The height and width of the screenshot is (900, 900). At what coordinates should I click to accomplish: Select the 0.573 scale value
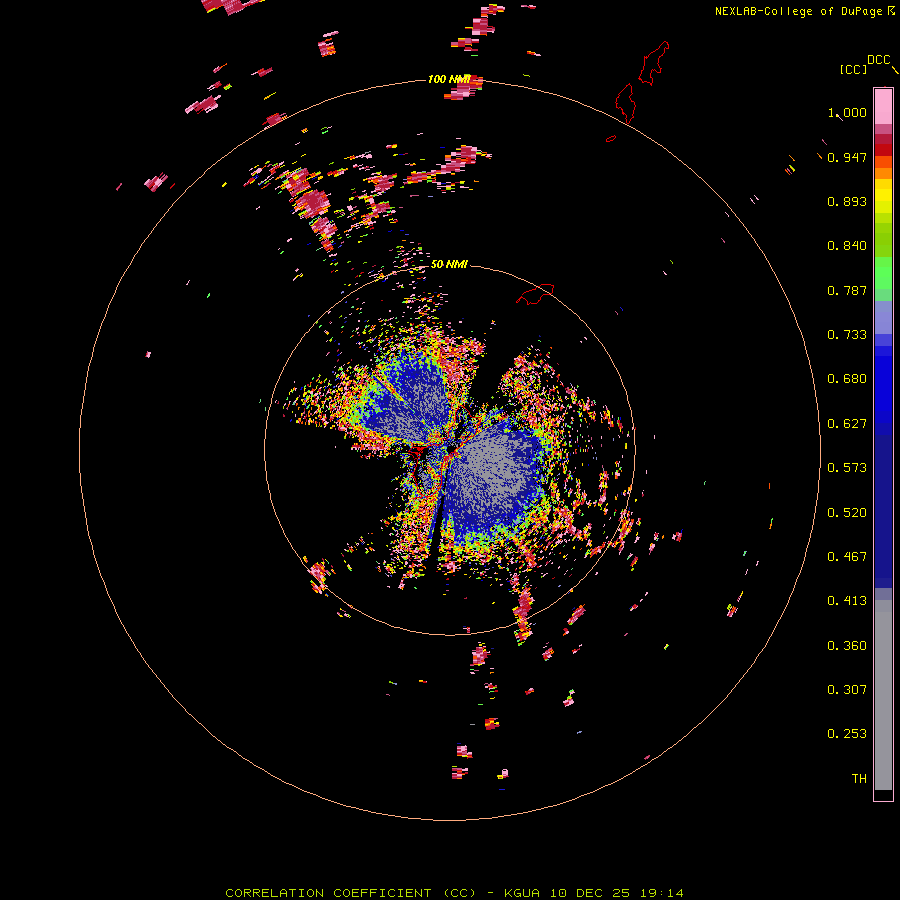[847, 468]
